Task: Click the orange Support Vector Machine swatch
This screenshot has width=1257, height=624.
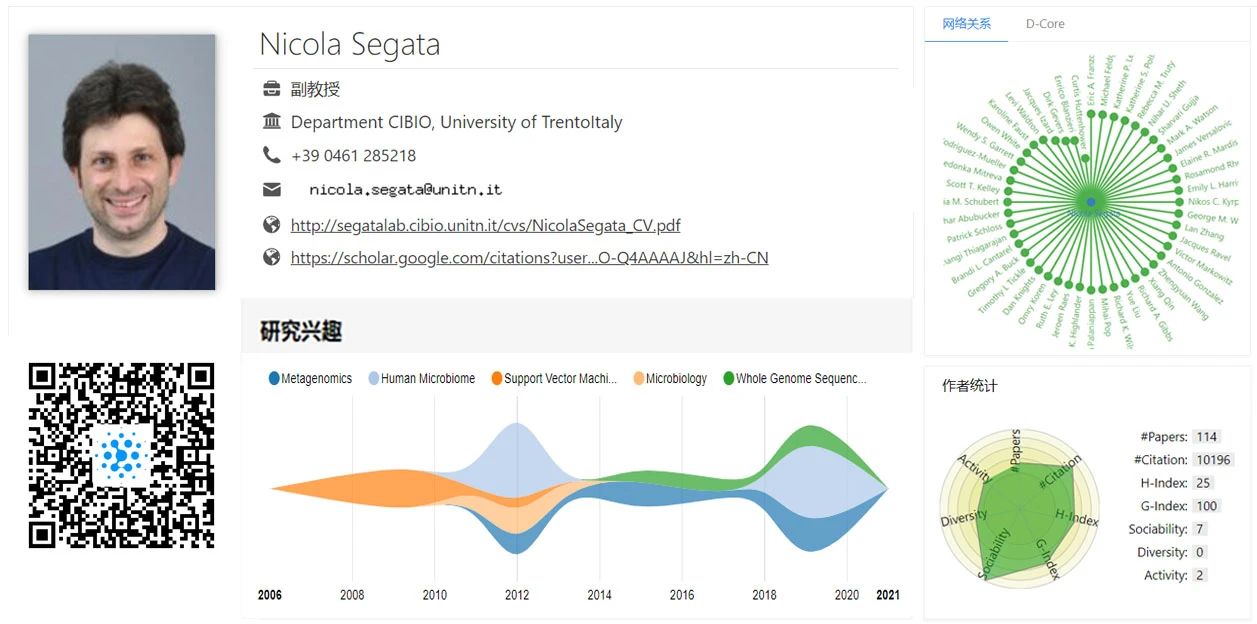Action: coord(497,378)
